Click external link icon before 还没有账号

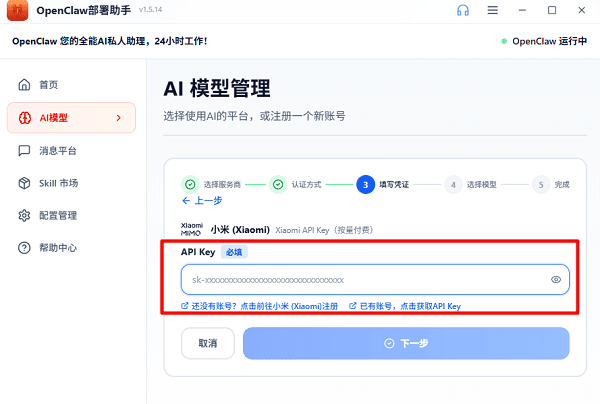184,306
